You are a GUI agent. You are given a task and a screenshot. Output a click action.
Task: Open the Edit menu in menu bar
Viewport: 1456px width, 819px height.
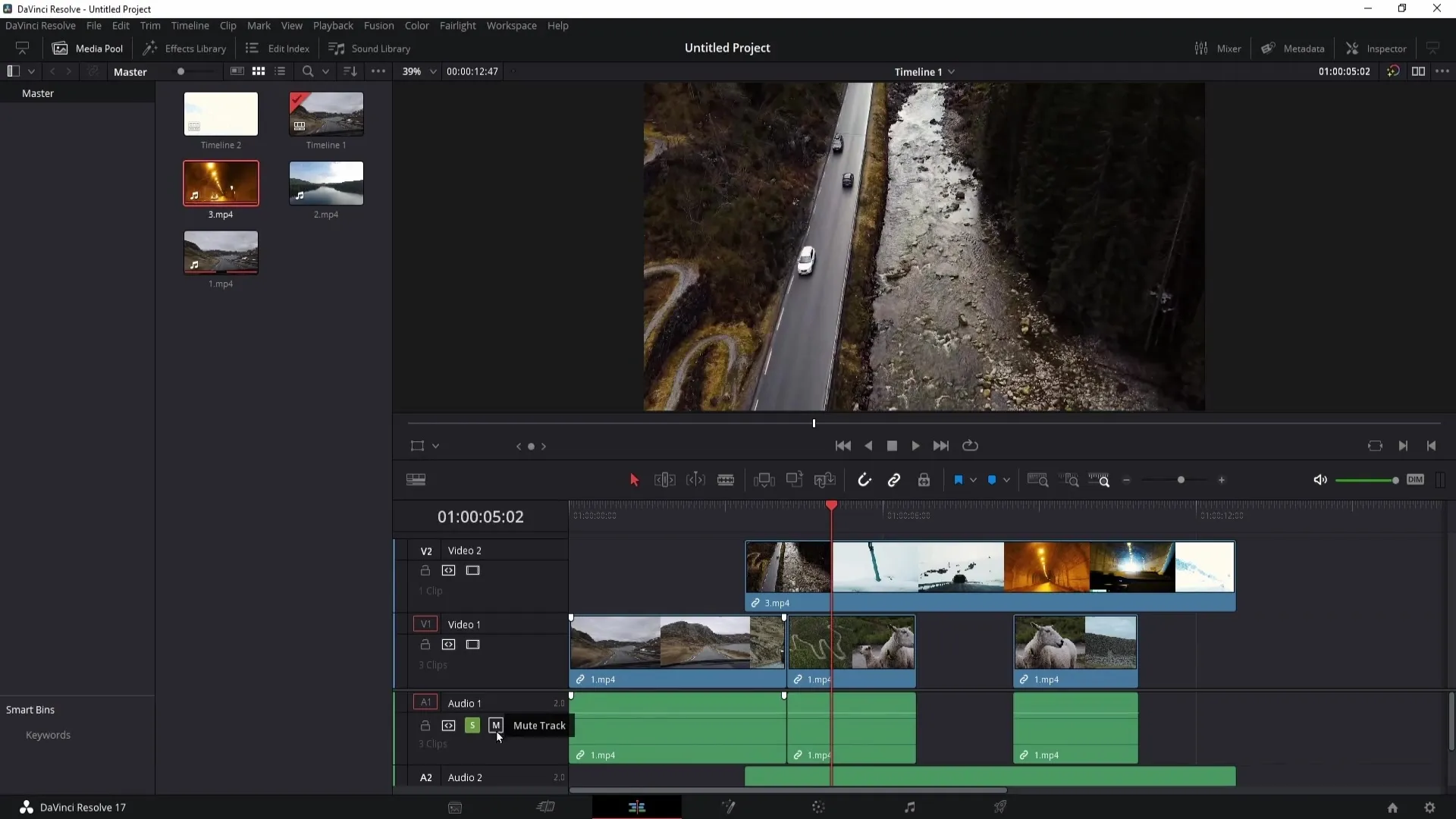click(120, 25)
